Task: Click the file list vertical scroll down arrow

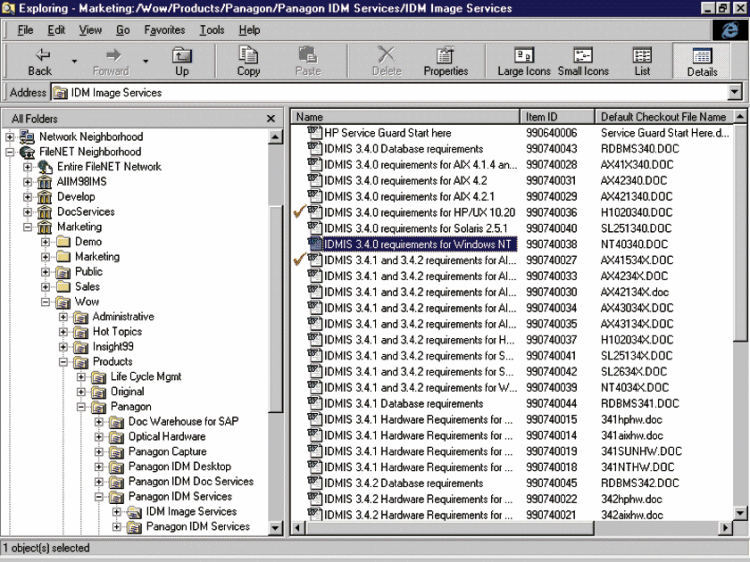Action: 740,514
